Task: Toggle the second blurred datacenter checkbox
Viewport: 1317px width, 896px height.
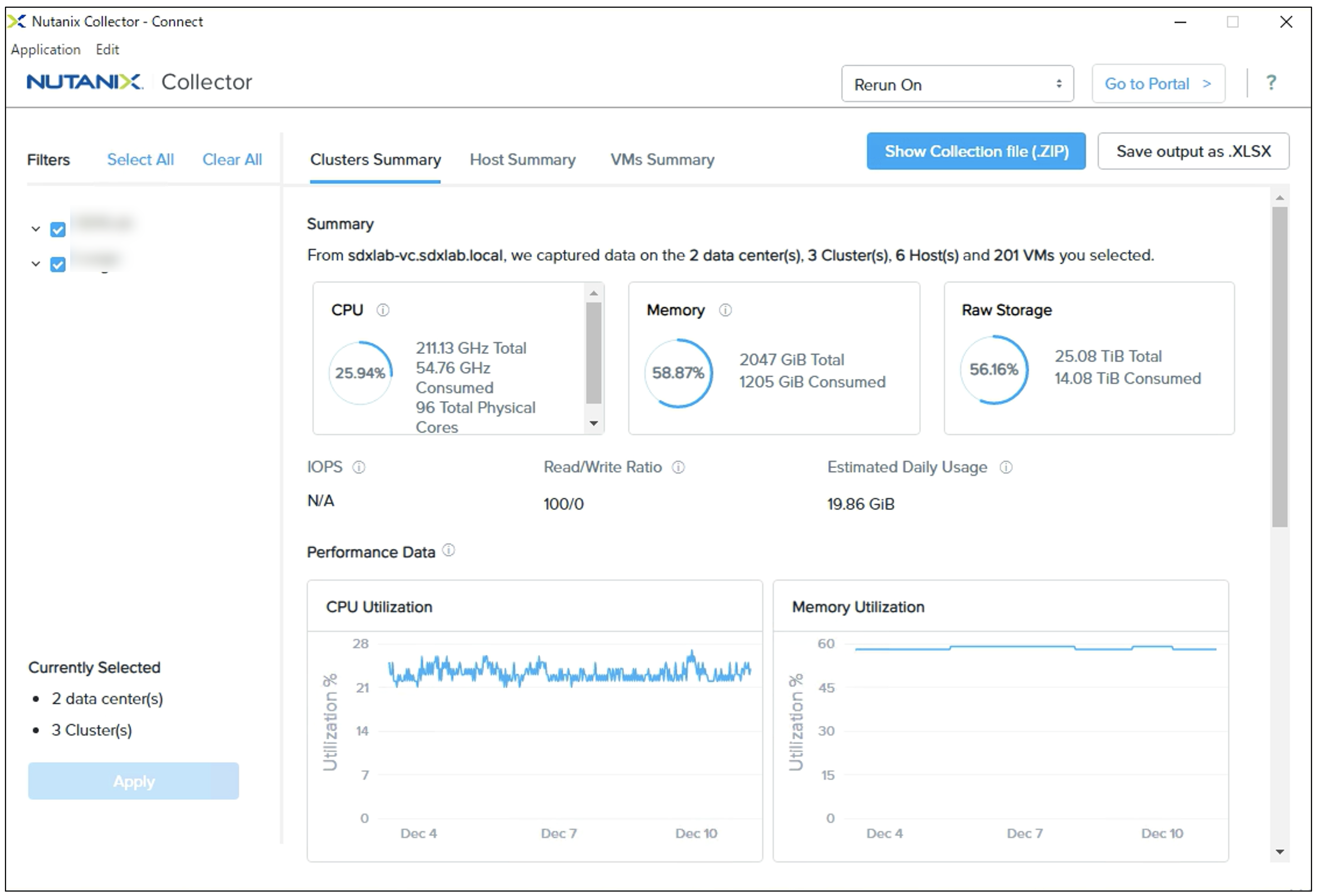Action: (x=58, y=264)
